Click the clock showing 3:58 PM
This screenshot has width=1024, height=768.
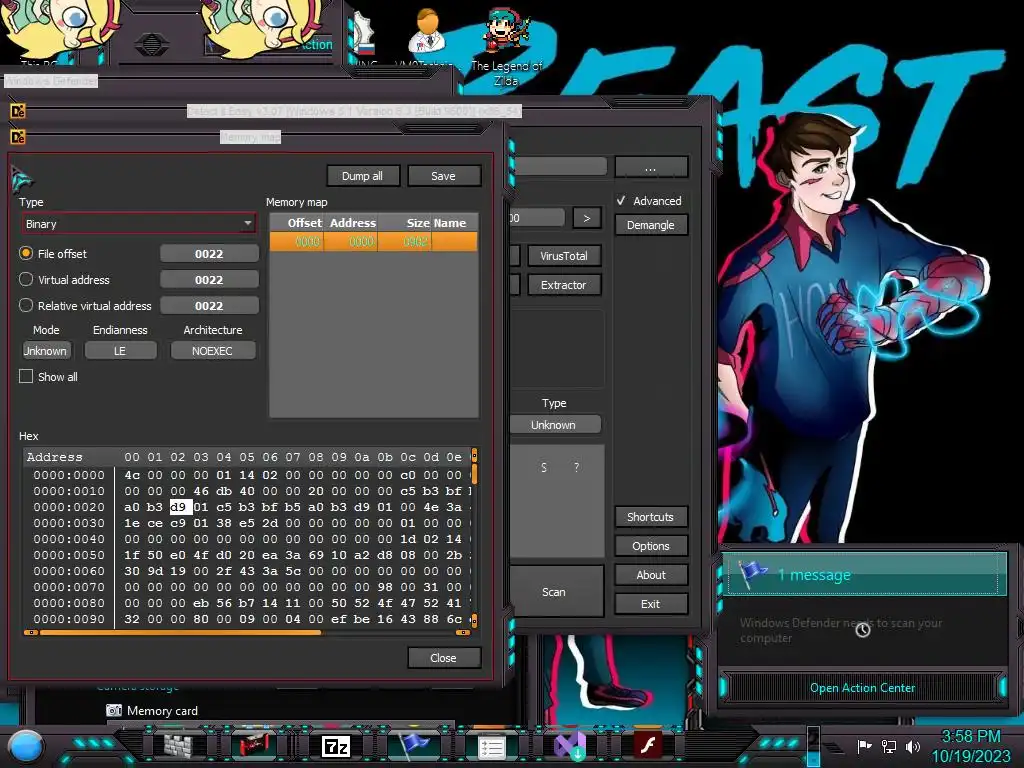pyautogui.click(x=970, y=736)
